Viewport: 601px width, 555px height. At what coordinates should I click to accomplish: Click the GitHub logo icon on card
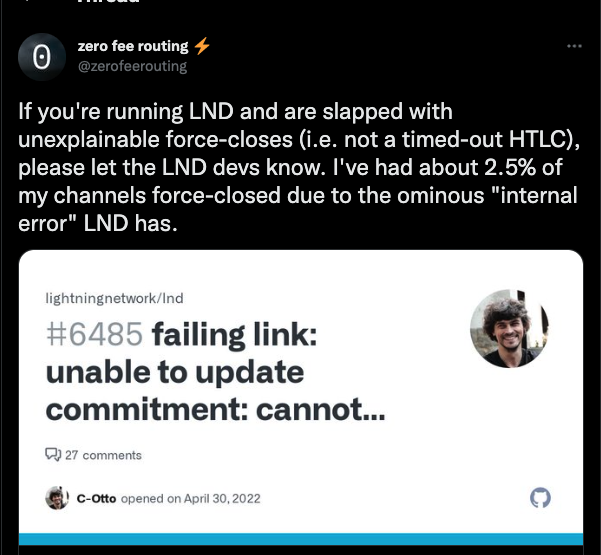[540, 498]
